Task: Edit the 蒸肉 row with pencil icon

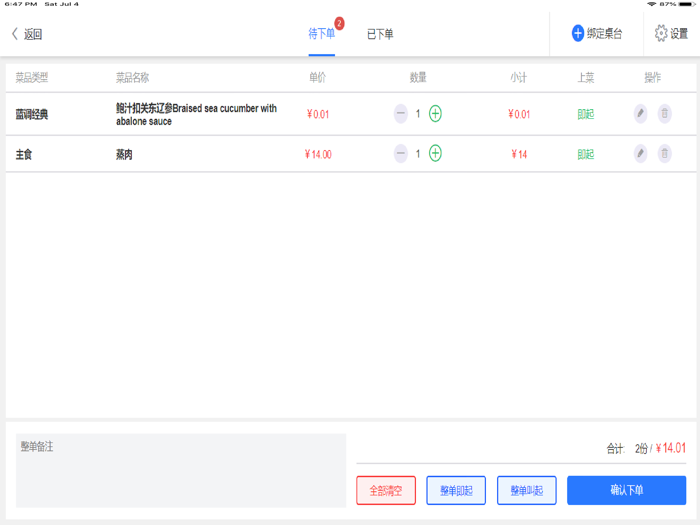Action: pos(640,154)
